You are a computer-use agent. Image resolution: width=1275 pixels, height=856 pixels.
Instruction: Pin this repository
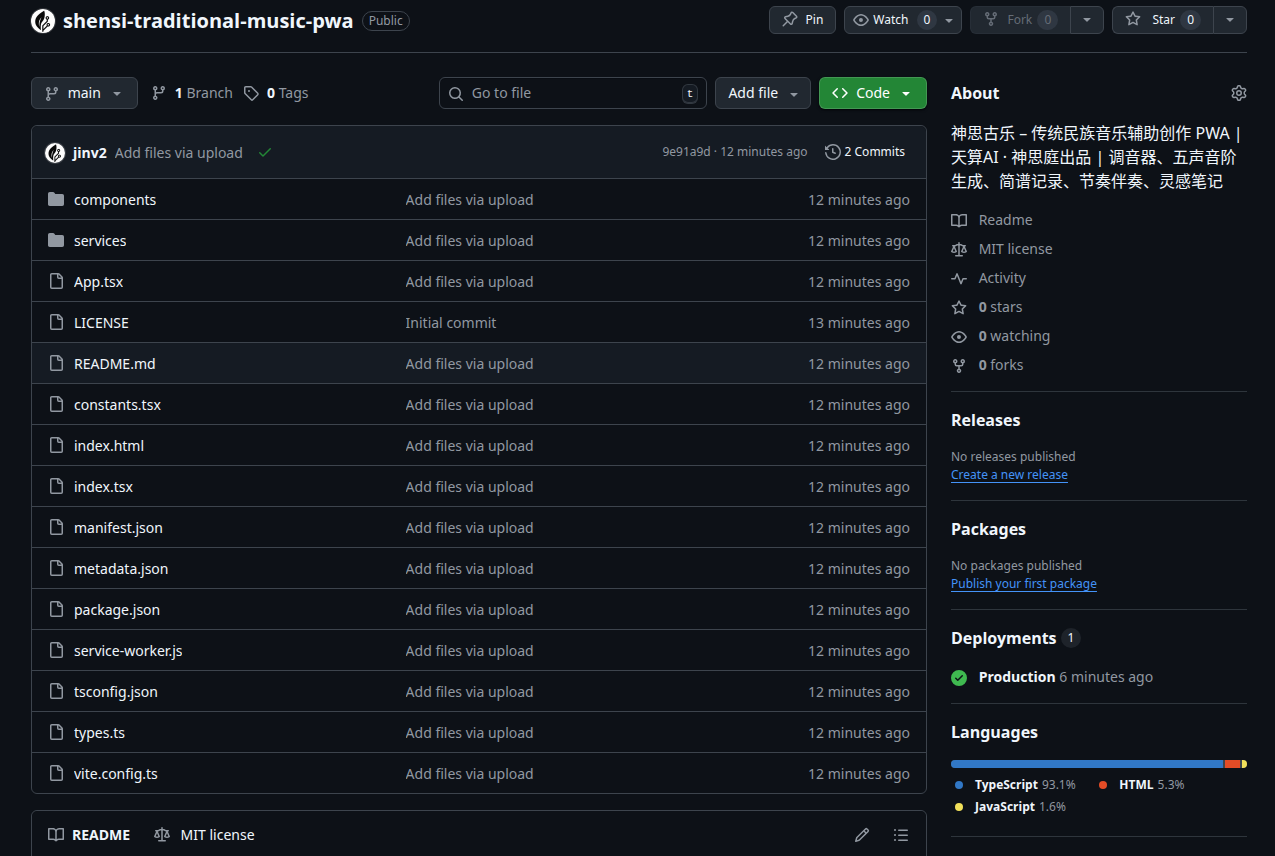802,20
